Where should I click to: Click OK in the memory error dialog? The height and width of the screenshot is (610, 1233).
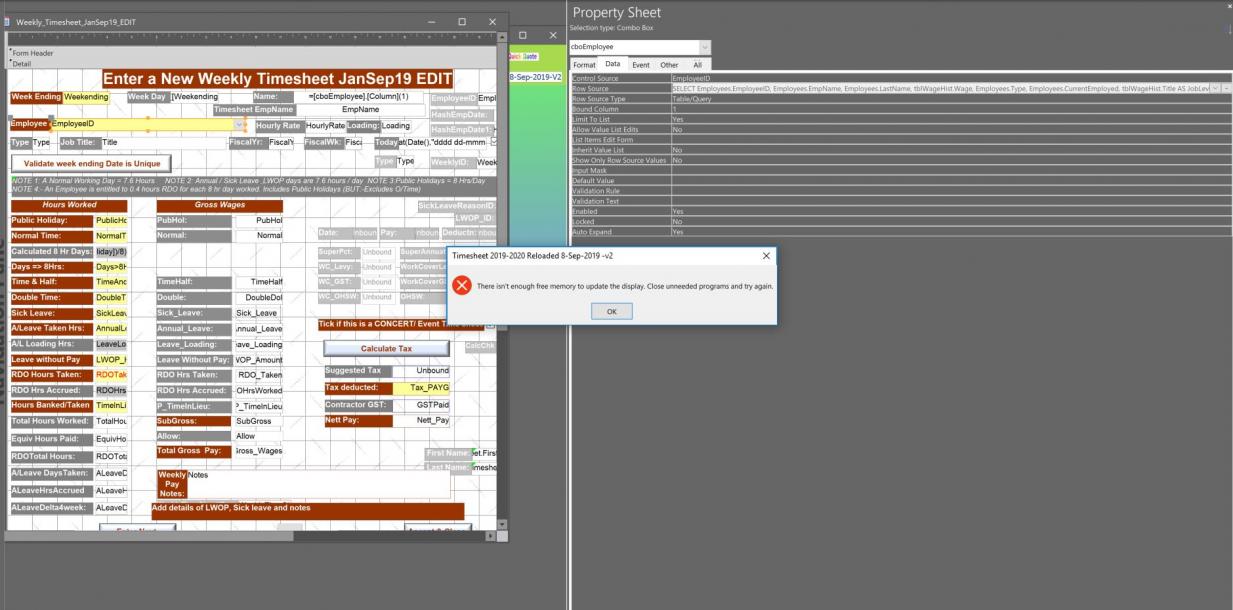pyautogui.click(x=611, y=312)
